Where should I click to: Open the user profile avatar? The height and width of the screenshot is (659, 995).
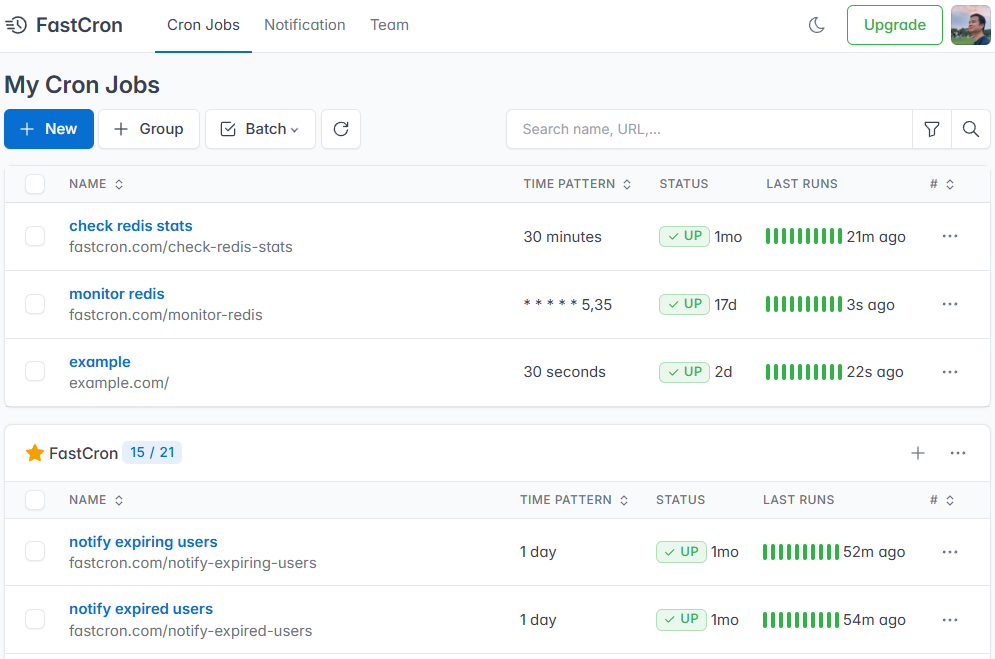[x=970, y=25]
